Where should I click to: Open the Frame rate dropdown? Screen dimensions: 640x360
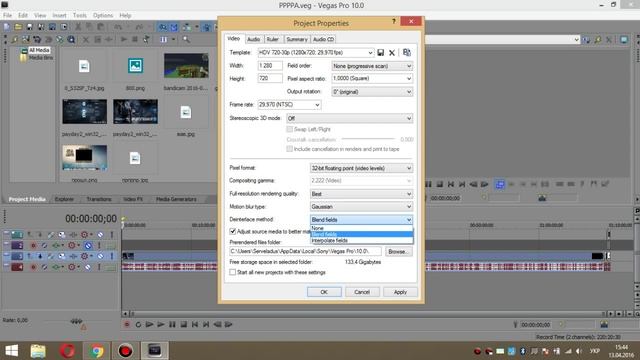pos(317,105)
